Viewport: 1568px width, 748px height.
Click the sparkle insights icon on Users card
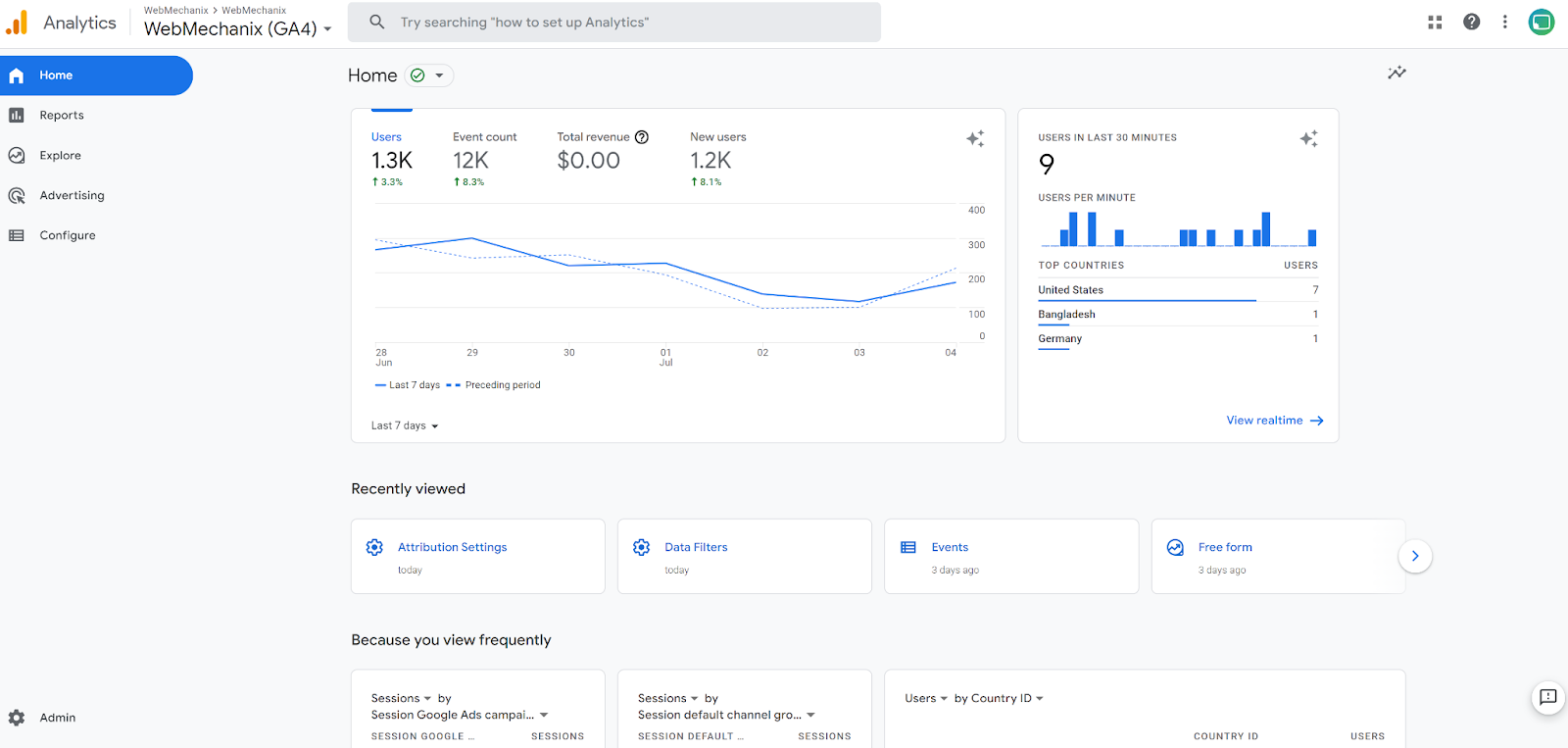(975, 139)
